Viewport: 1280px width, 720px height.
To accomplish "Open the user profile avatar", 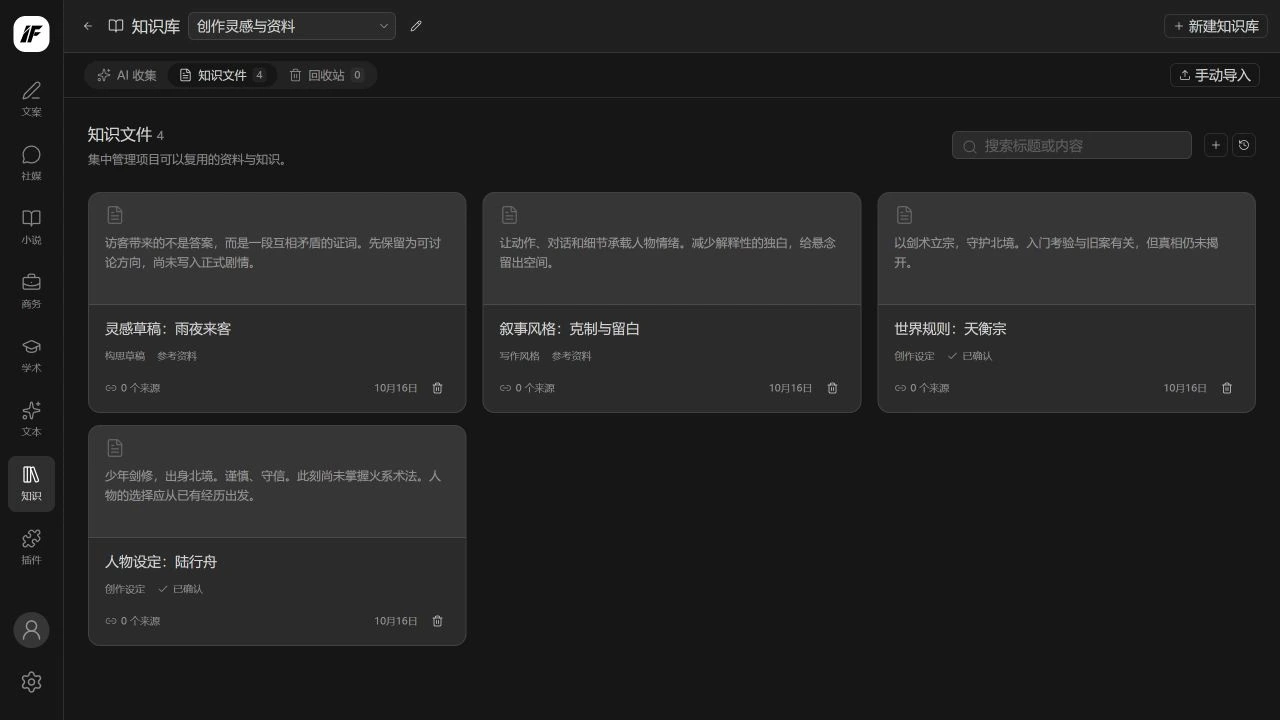I will click(31, 630).
